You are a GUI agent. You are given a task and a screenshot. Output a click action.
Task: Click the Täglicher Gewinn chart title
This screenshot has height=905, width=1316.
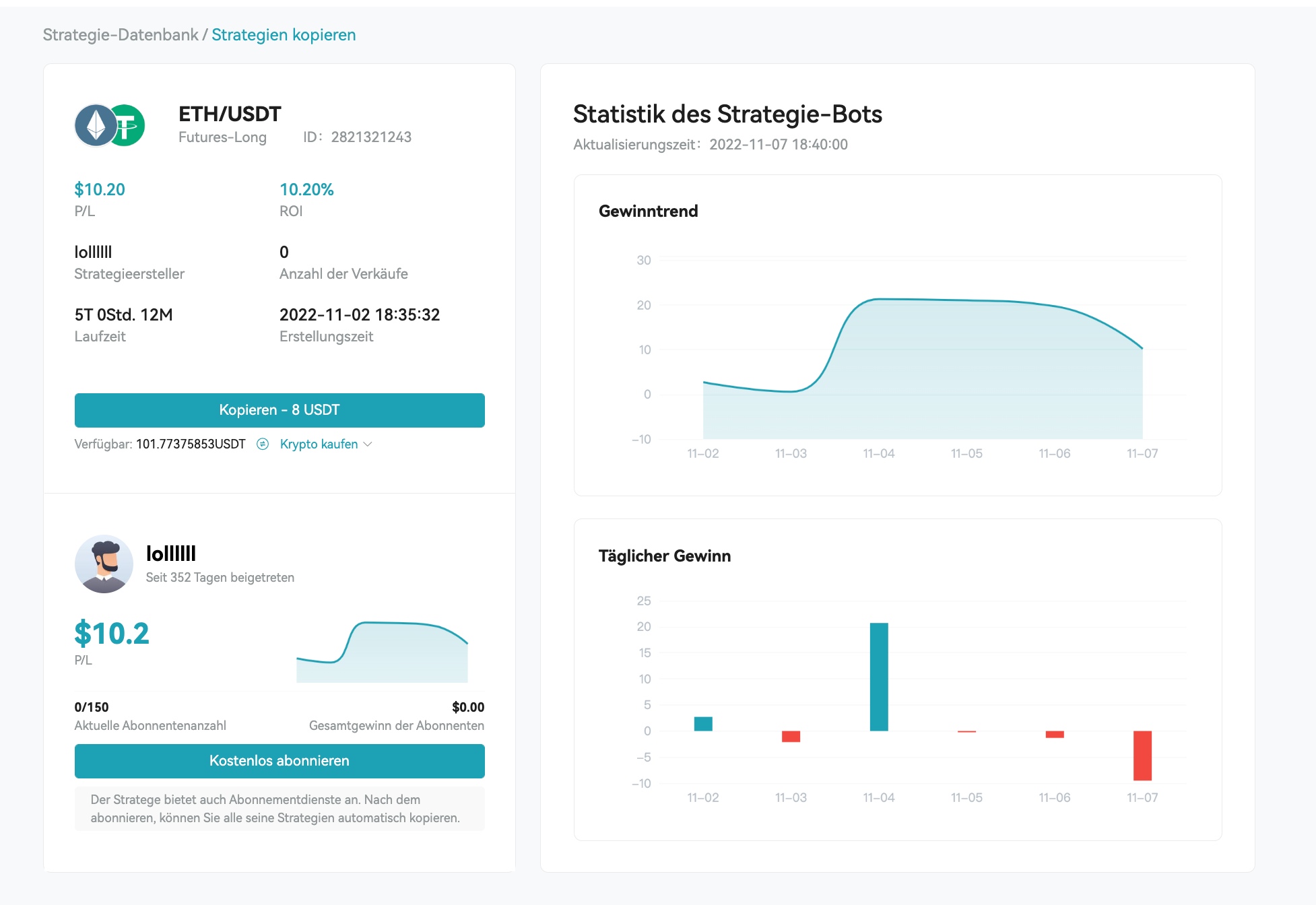665,556
